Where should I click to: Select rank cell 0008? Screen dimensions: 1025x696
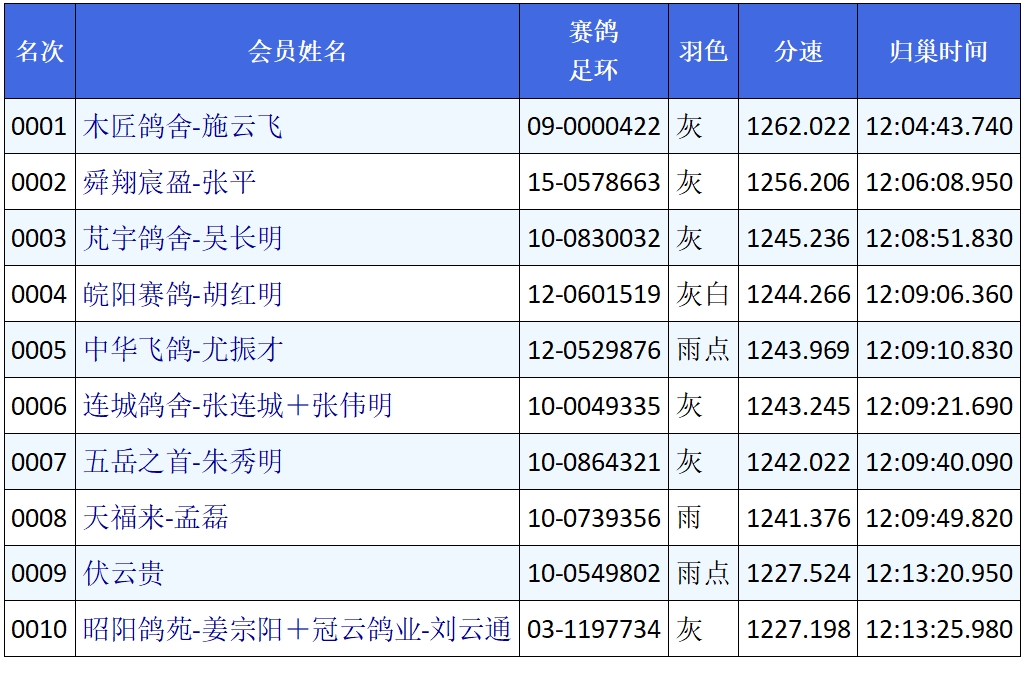39,518
